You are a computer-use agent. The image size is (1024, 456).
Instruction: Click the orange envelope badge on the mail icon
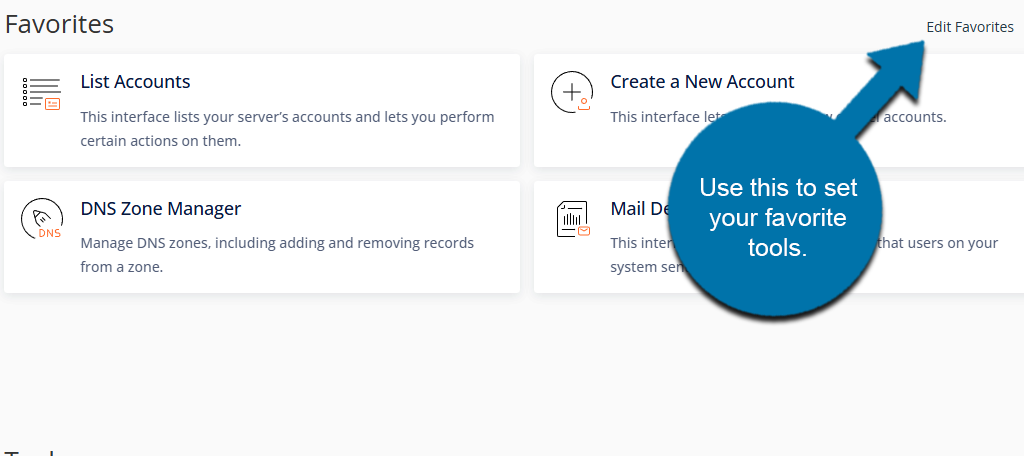[x=584, y=230]
